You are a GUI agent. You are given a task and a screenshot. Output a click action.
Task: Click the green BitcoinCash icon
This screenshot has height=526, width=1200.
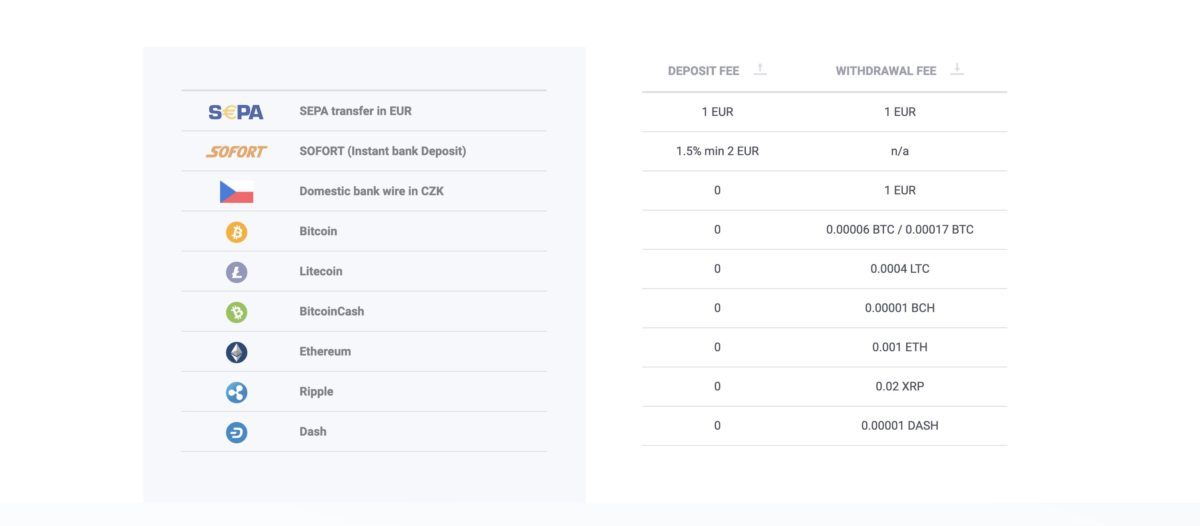236,312
